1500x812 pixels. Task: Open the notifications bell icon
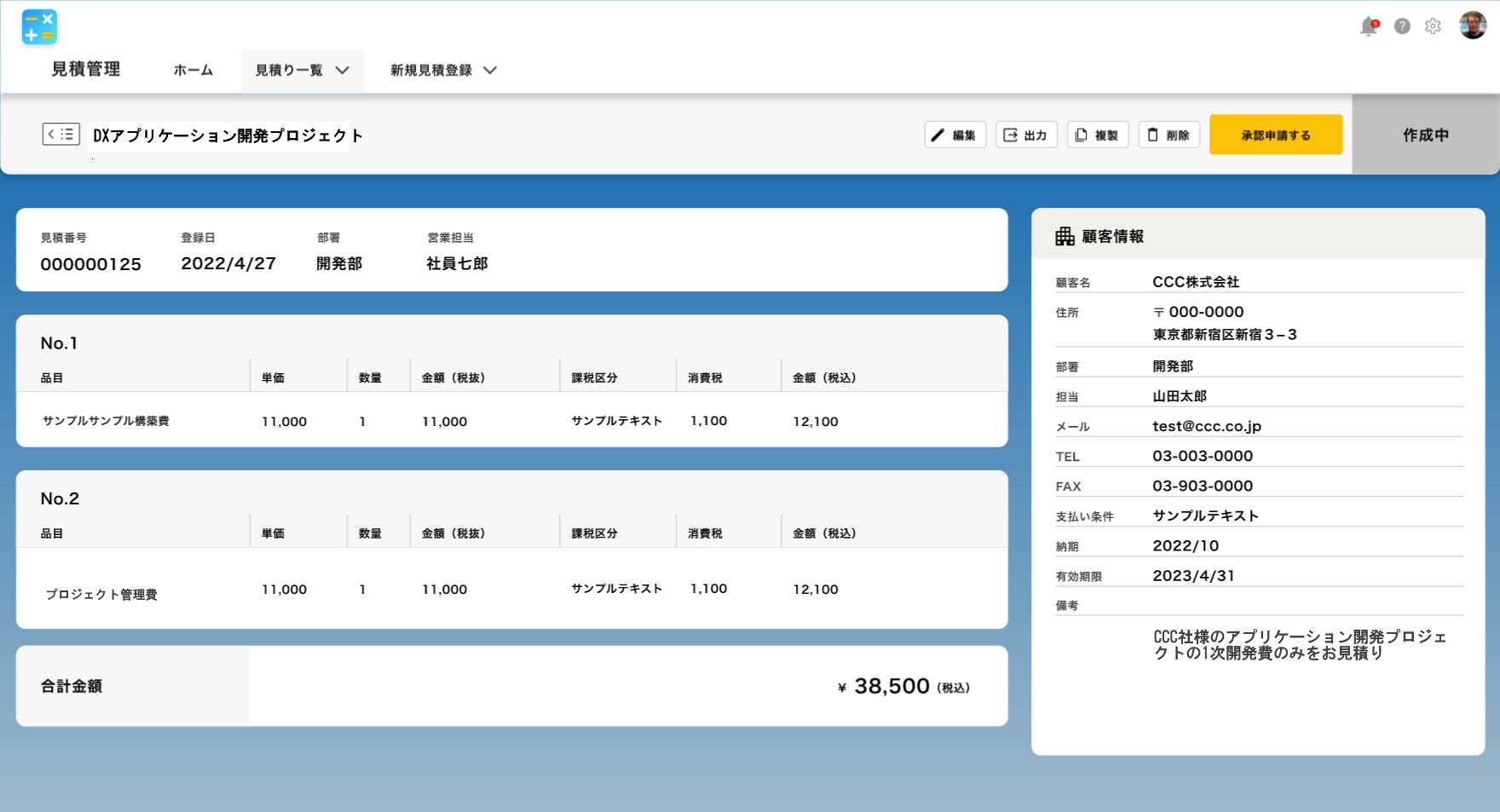[1368, 26]
